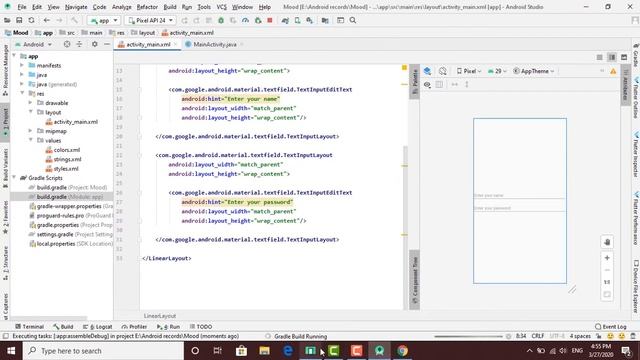Open the VCS menu

tap(222, 7)
